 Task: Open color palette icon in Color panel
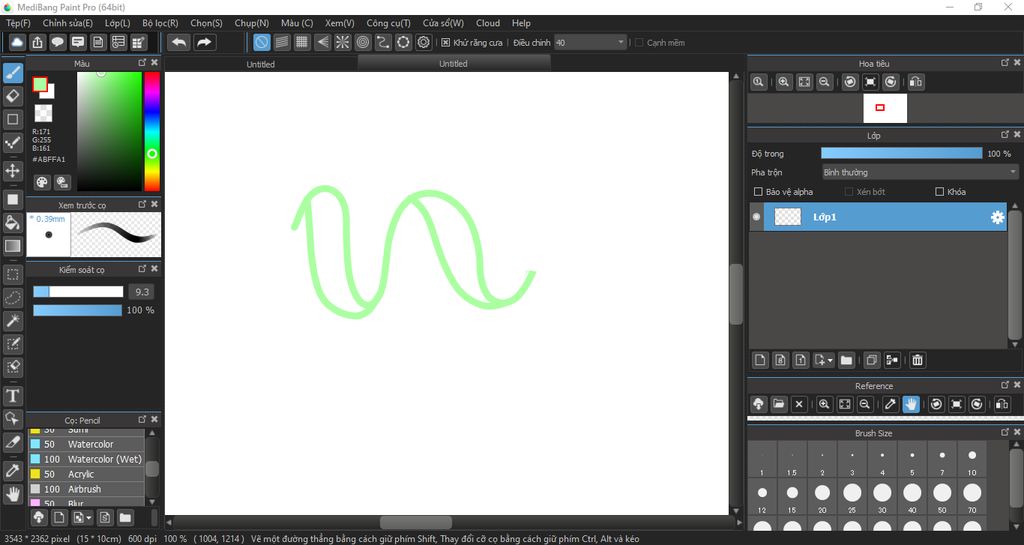[x=42, y=182]
